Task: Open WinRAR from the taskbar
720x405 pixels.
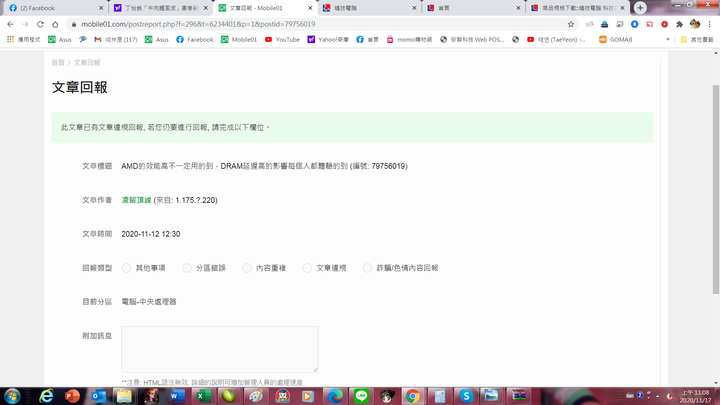Action: [x=519, y=396]
